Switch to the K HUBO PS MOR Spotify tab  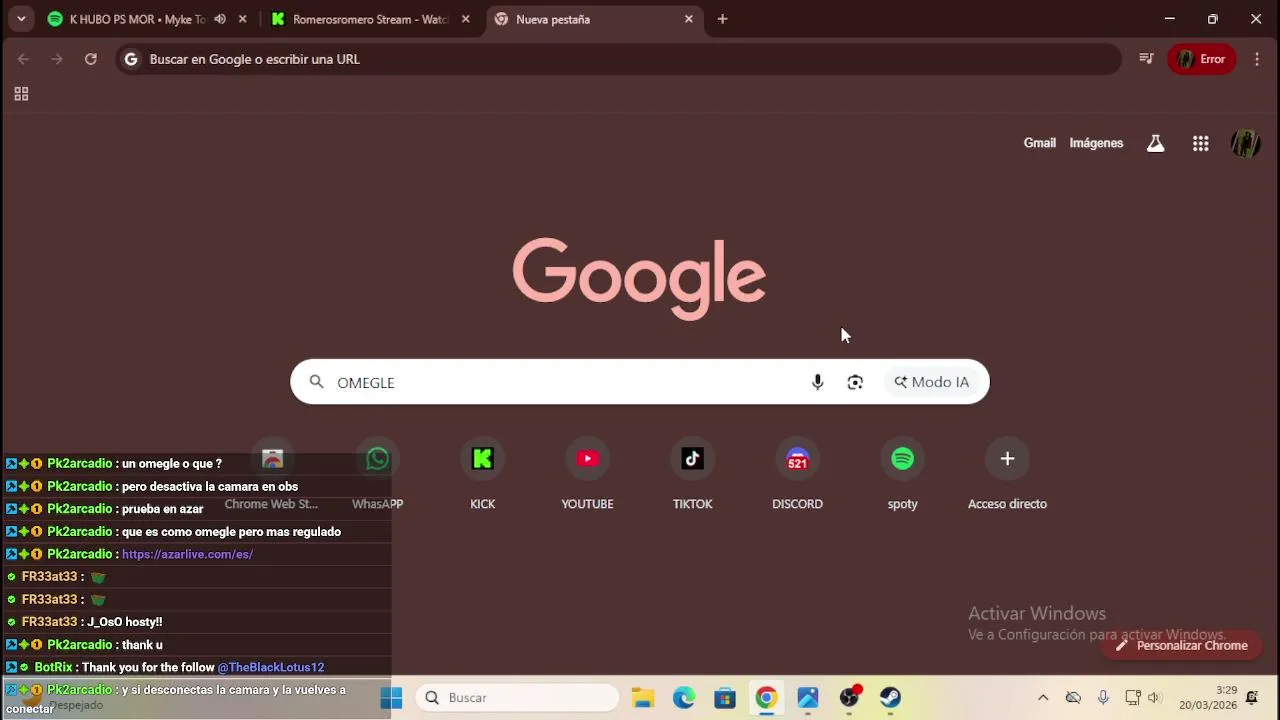[x=137, y=19]
